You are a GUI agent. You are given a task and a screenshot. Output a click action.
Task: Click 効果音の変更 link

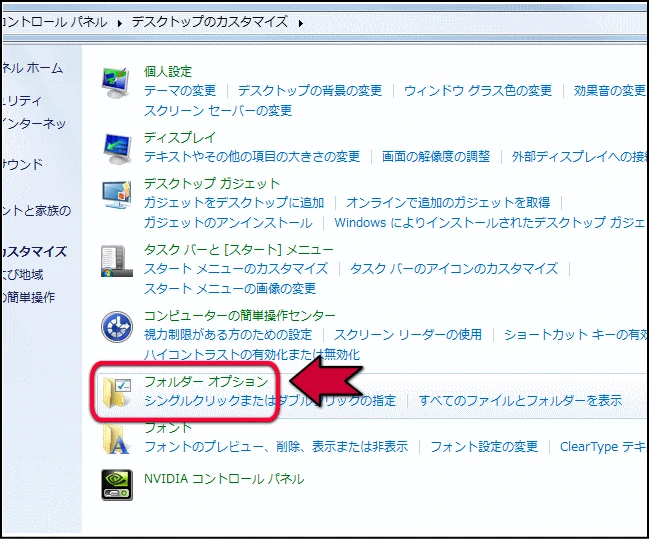[x=610, y=90]
